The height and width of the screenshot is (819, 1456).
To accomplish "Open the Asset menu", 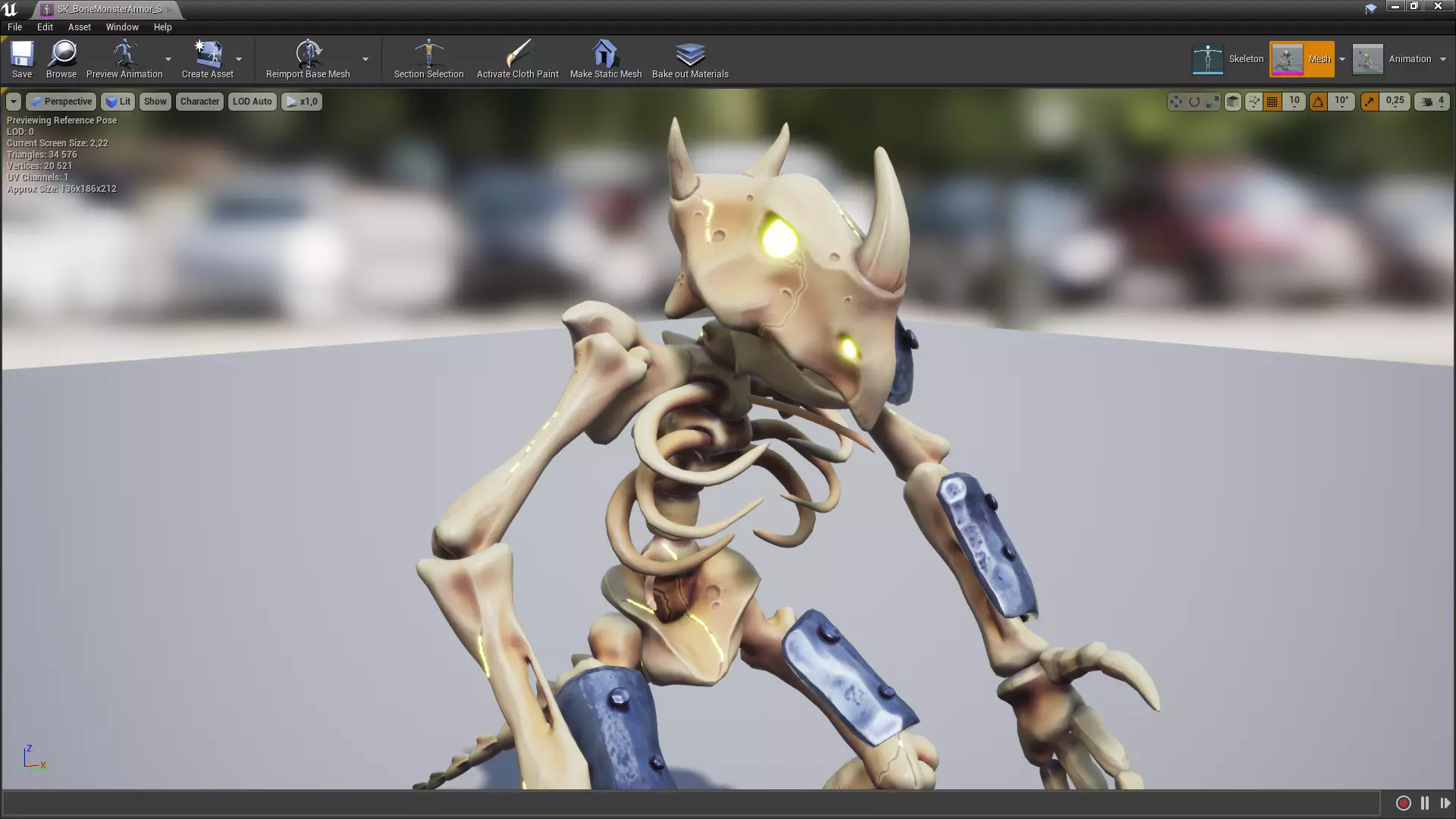I will [x=79, y=27].
